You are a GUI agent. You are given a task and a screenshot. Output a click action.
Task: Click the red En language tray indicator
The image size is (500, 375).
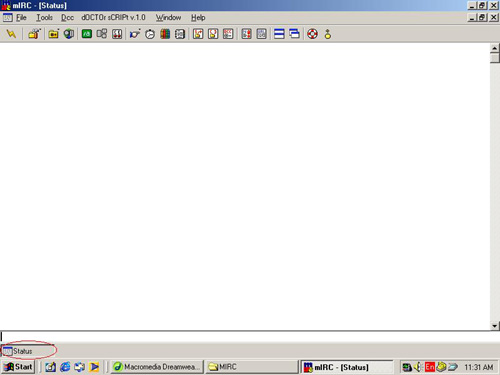[x=430, y=367]
